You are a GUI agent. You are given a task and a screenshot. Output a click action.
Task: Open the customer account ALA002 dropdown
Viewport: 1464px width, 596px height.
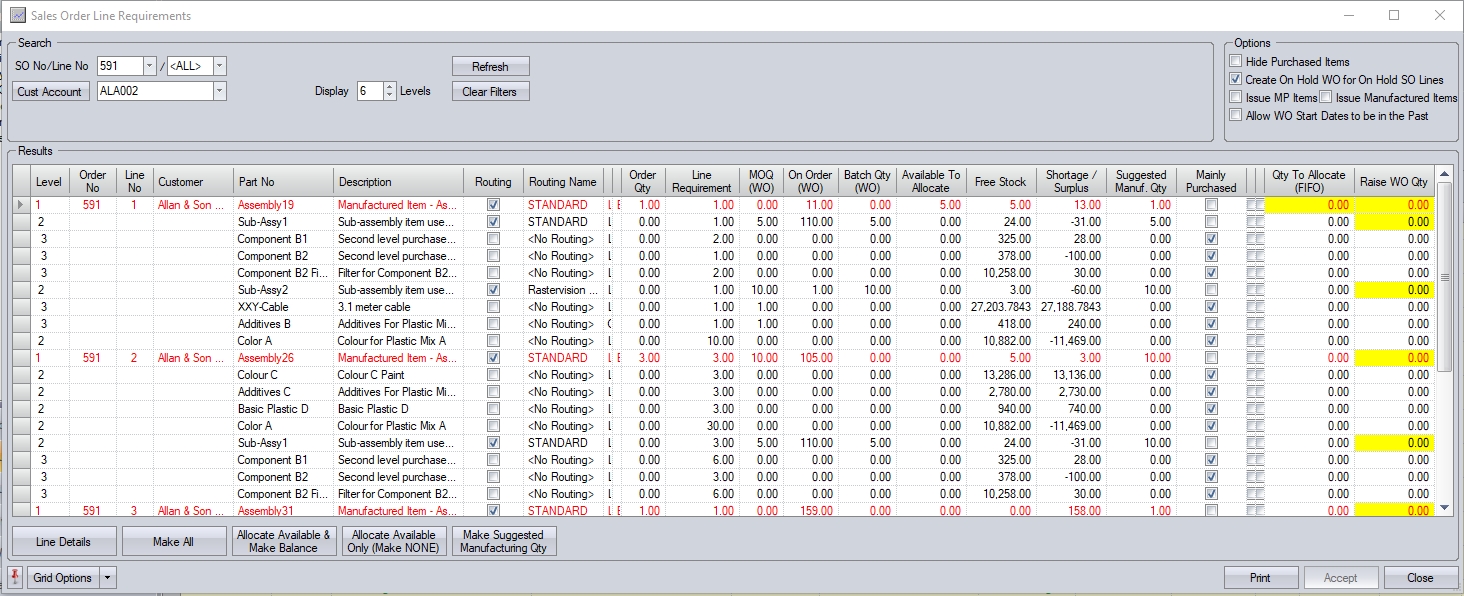220,92
